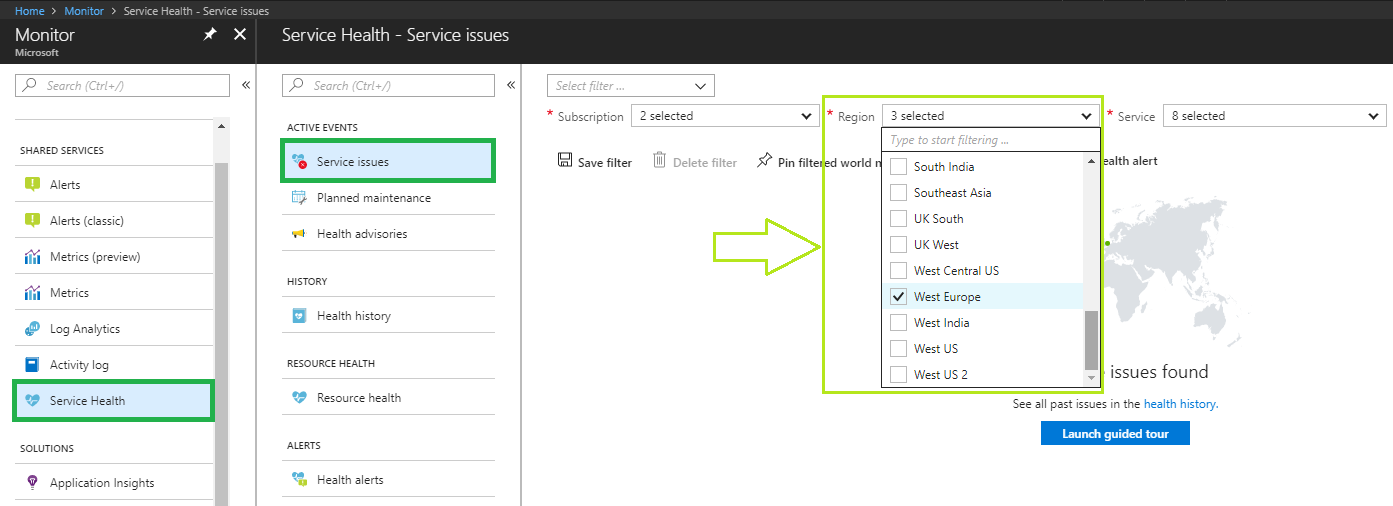The image size is (1393, 506).
Task: Click the region list scroll down arrow
Action: (1091, 377)
